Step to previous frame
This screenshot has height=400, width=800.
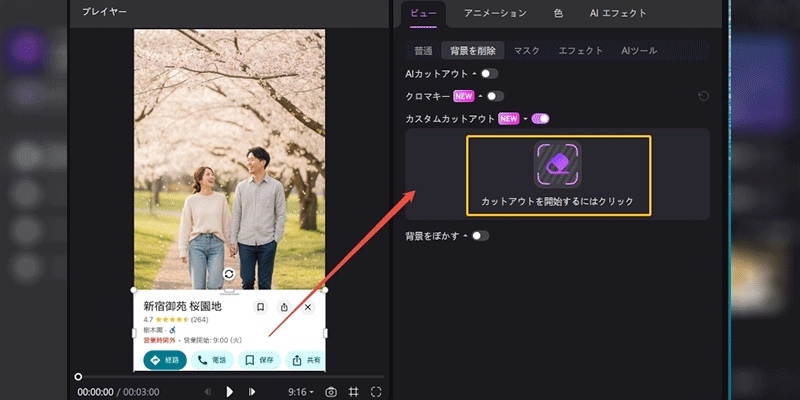coord(208,392)
